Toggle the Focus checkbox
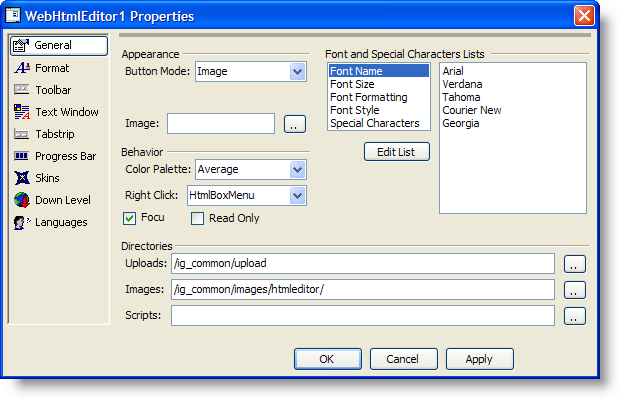This screenshot has height=399, width=620. 129,218
